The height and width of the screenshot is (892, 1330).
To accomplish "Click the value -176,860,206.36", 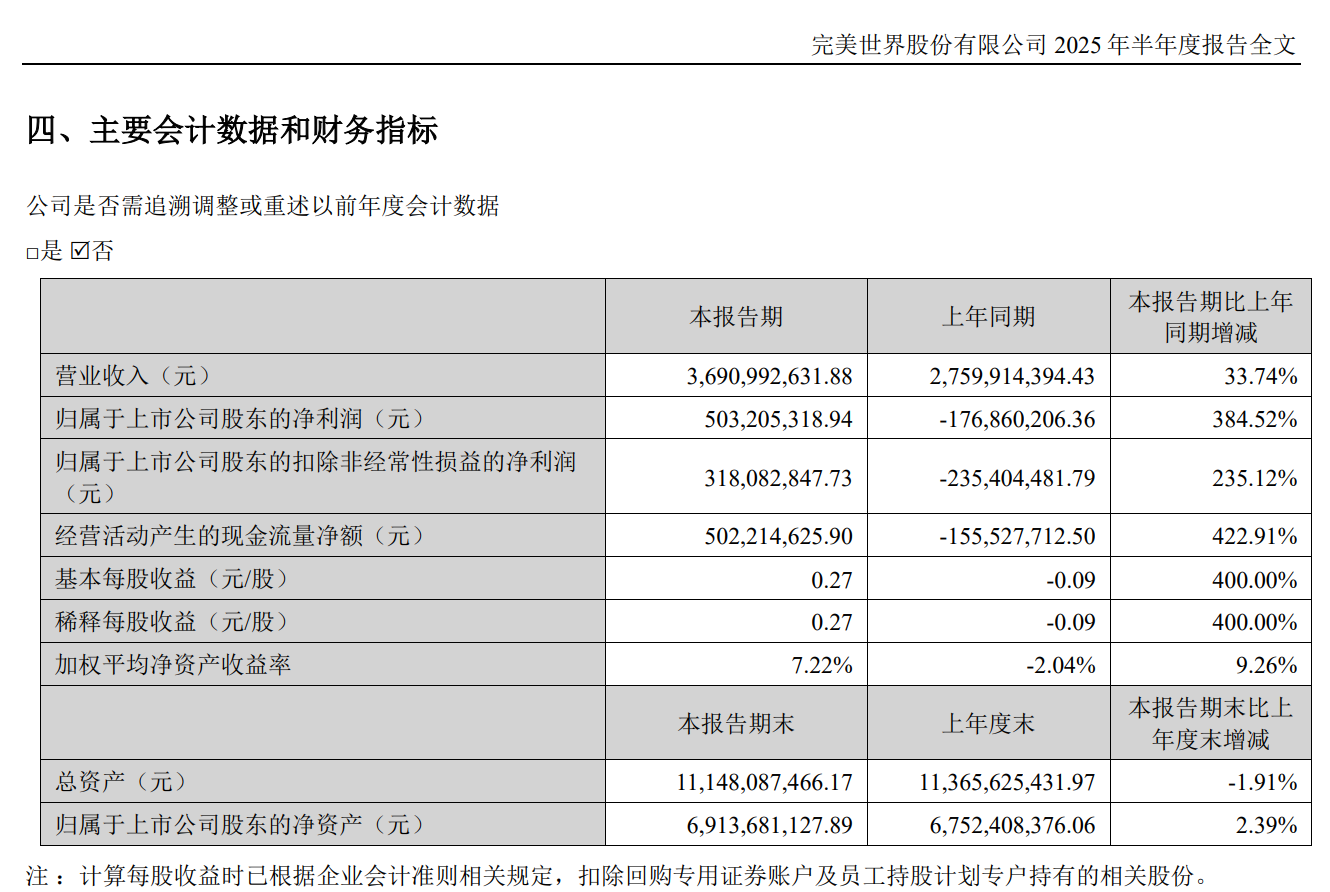I will tap(1018, 419).
